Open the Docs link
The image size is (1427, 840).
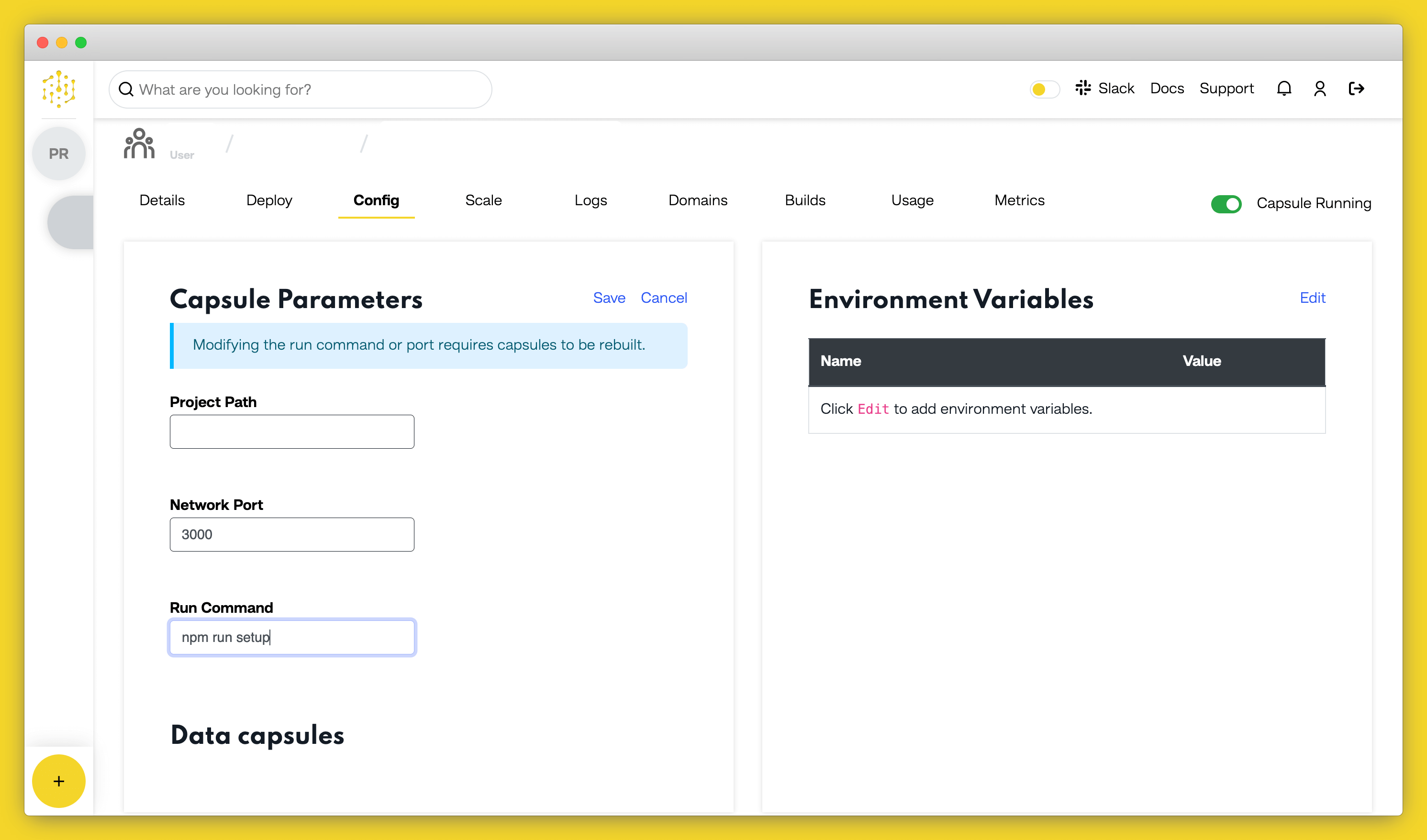(1167, 89)
